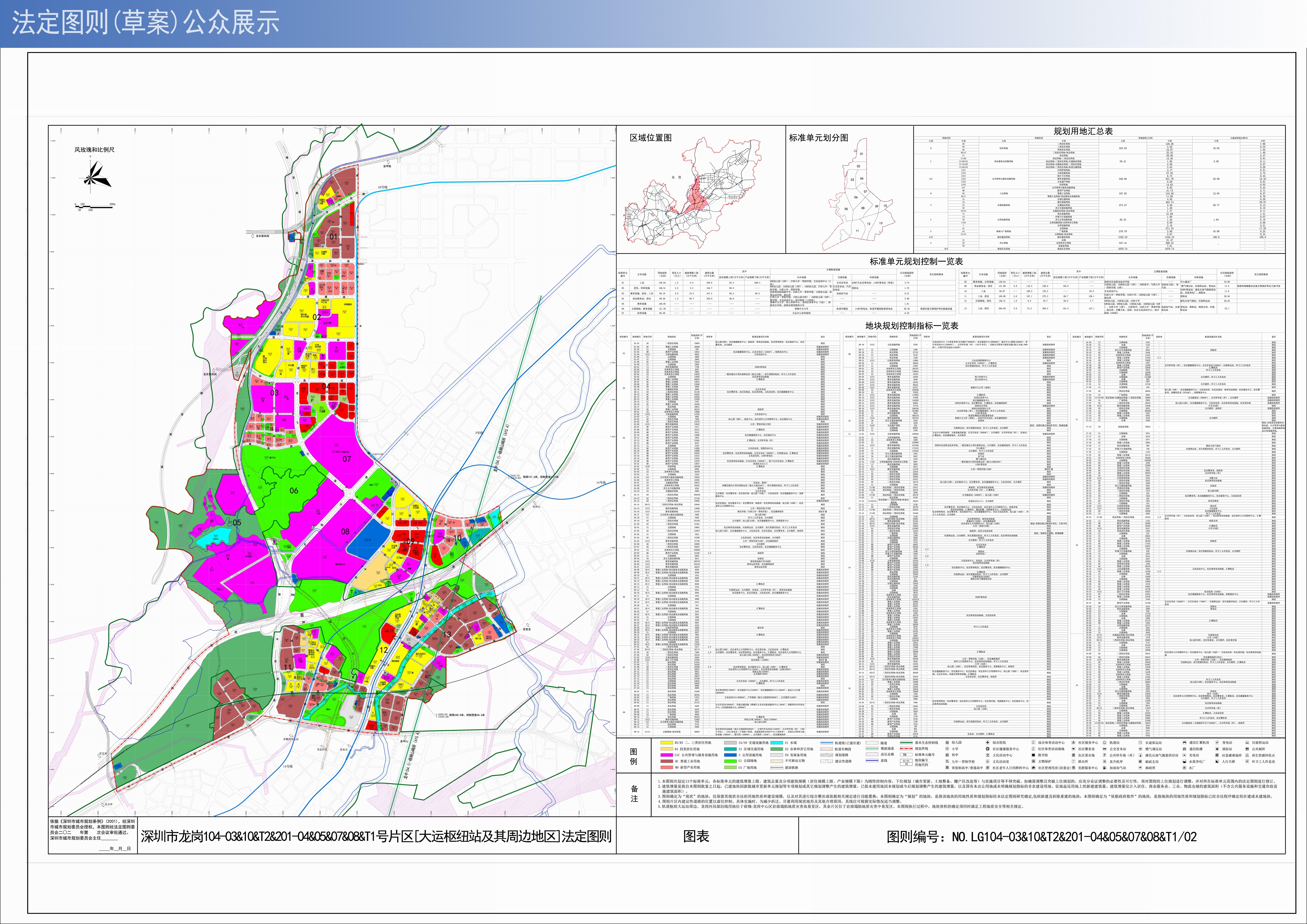Click the rail station (轨道站) legend icon
The width and height of the screenshot is (1307, 924).
click(1104, 742)
